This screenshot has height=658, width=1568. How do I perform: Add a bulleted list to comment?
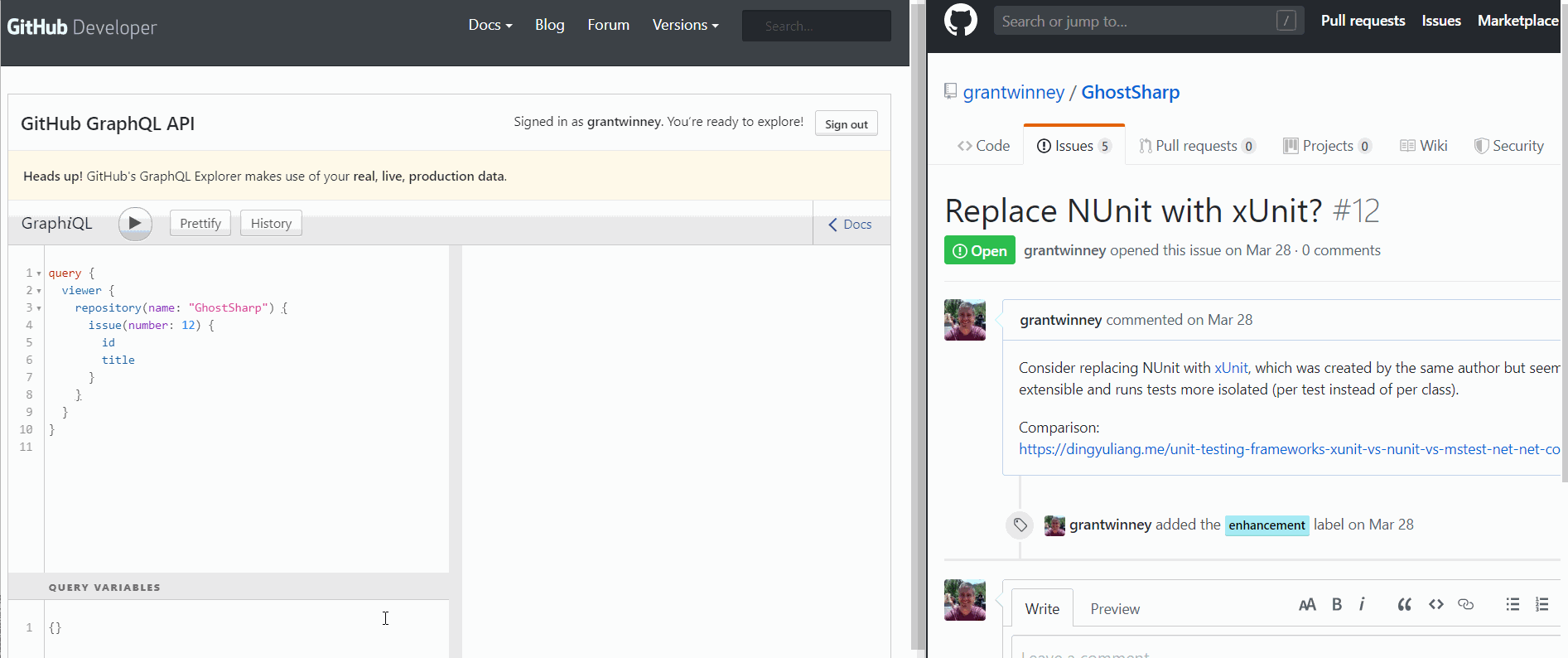coord(1513,605)
